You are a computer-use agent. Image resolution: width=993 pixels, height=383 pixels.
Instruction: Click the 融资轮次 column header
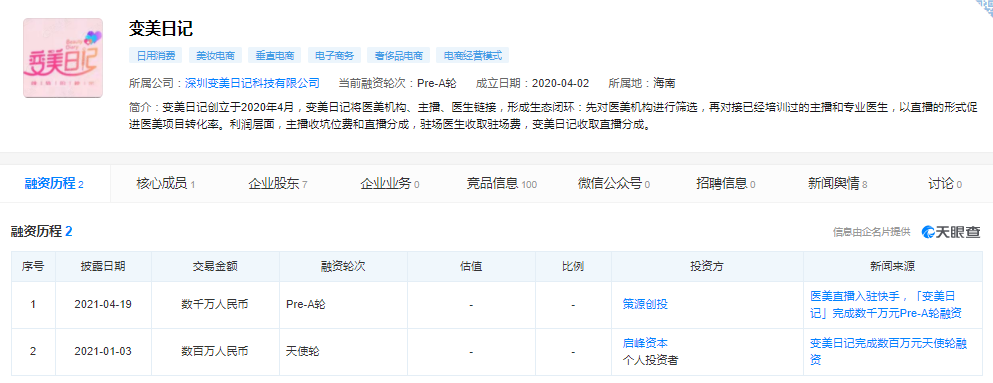pyautogui.click(x=343, y=267)
